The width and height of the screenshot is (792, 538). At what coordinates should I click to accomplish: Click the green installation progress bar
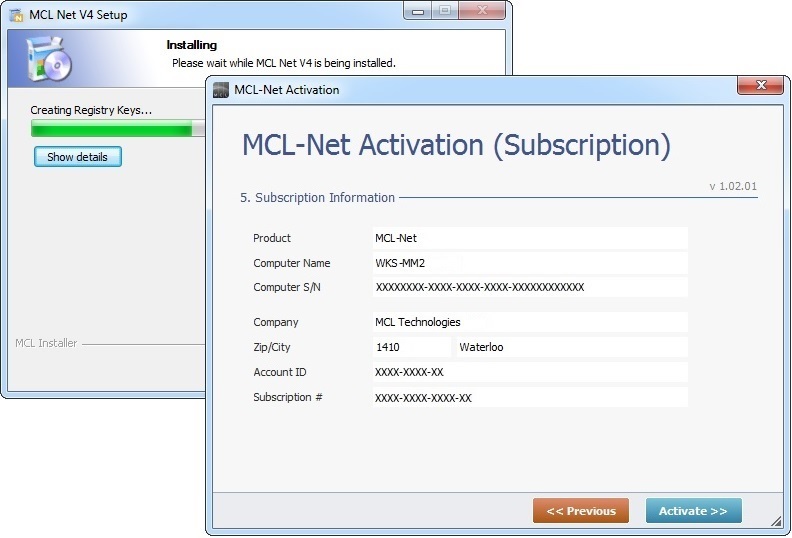[x=118, y=128]
